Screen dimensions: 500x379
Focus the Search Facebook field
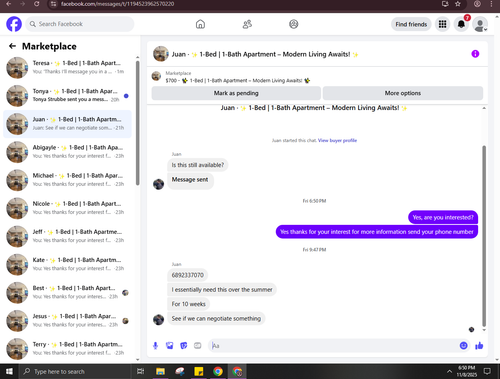click(80, 24)
